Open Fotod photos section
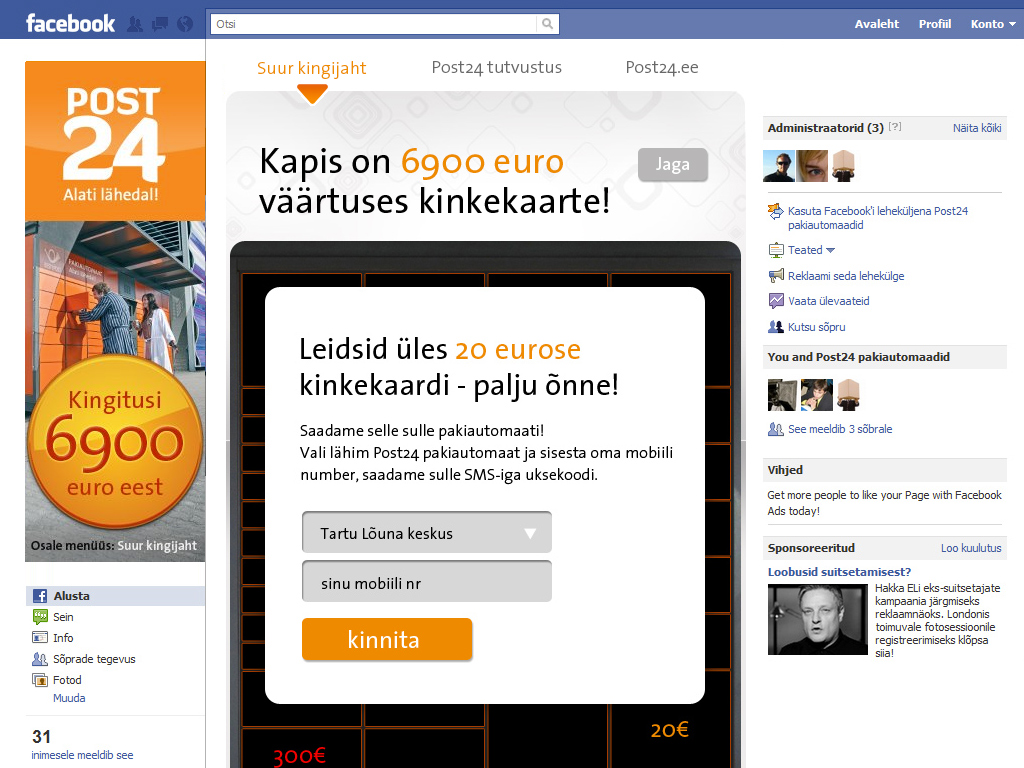This screenshot has height=768, width=1024. tap(67, 680)
